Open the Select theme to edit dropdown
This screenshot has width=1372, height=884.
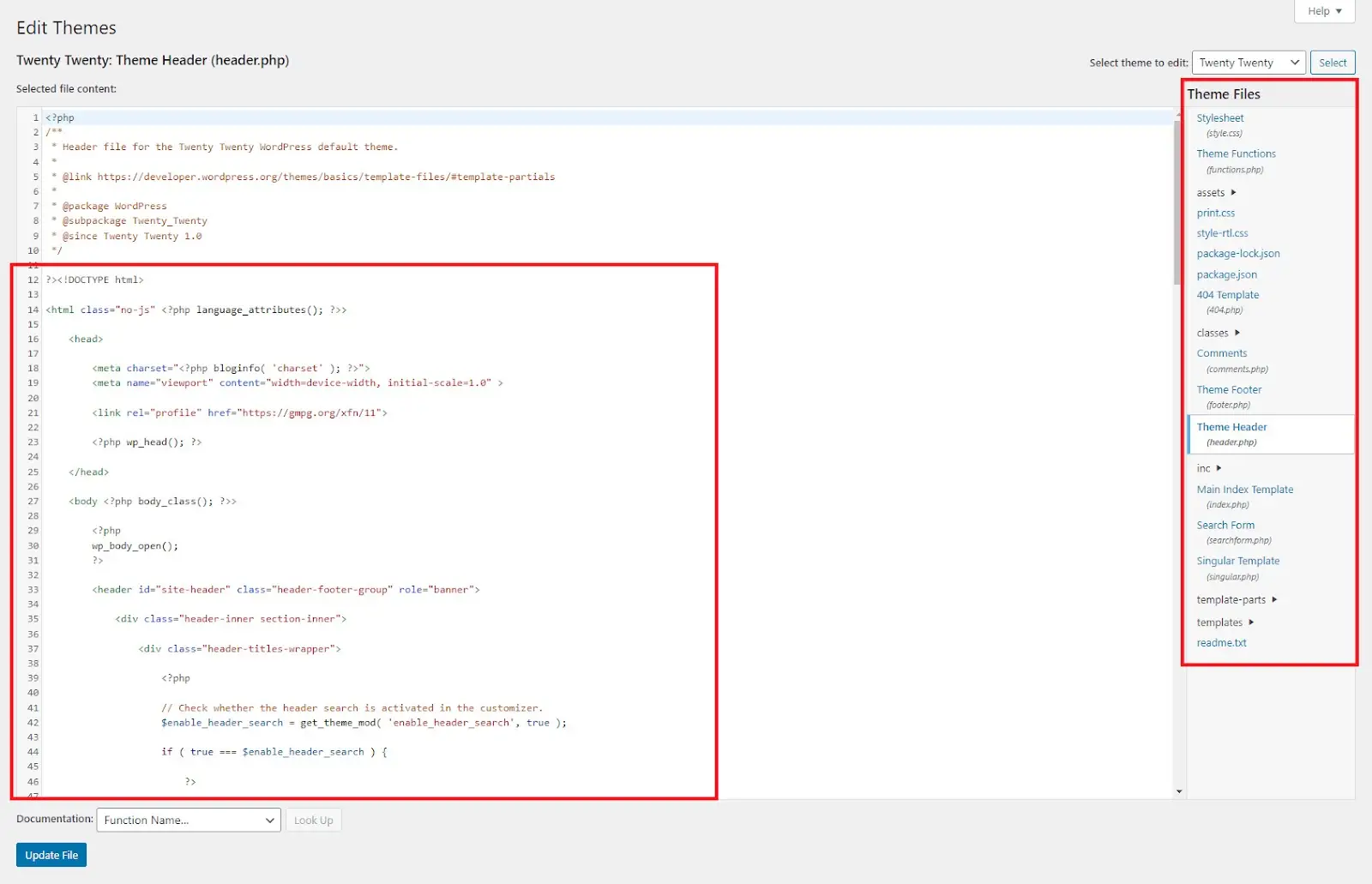point(1248,62)
